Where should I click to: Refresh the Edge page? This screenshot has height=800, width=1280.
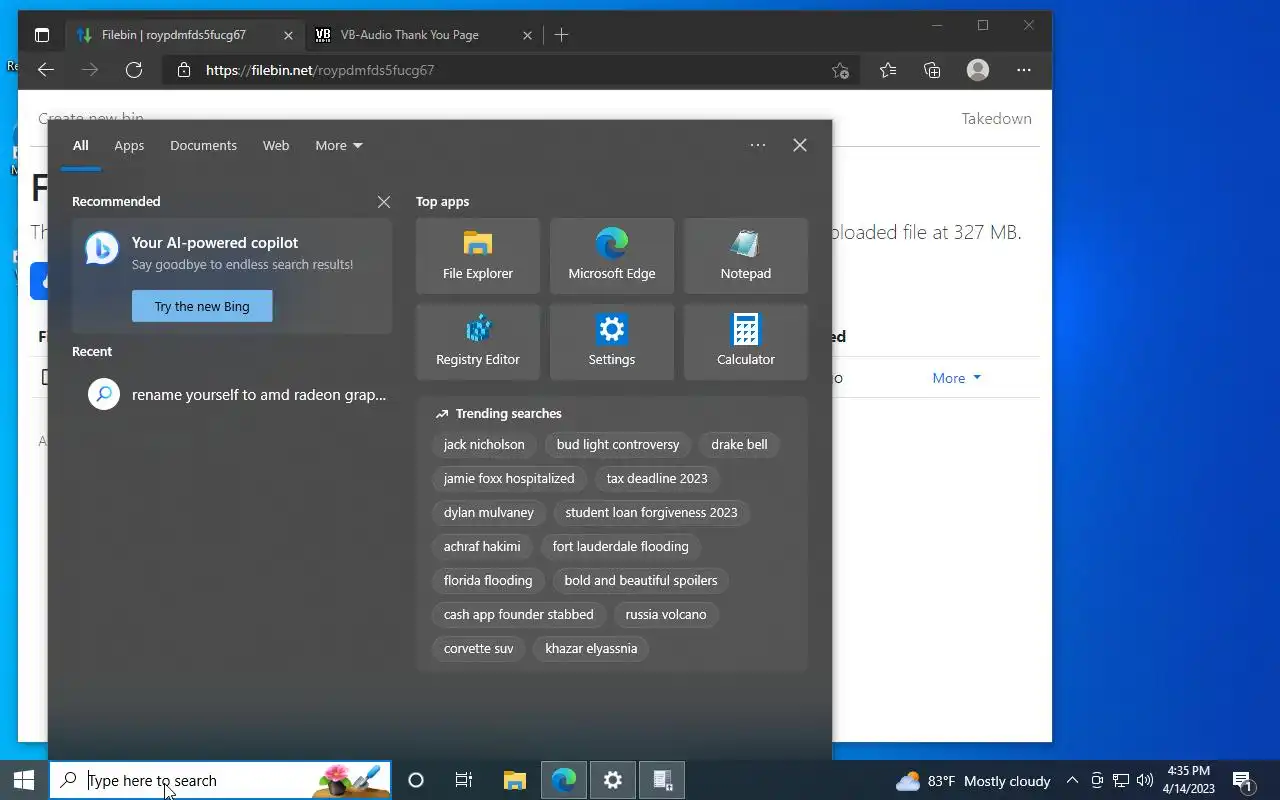pos(133,70)
